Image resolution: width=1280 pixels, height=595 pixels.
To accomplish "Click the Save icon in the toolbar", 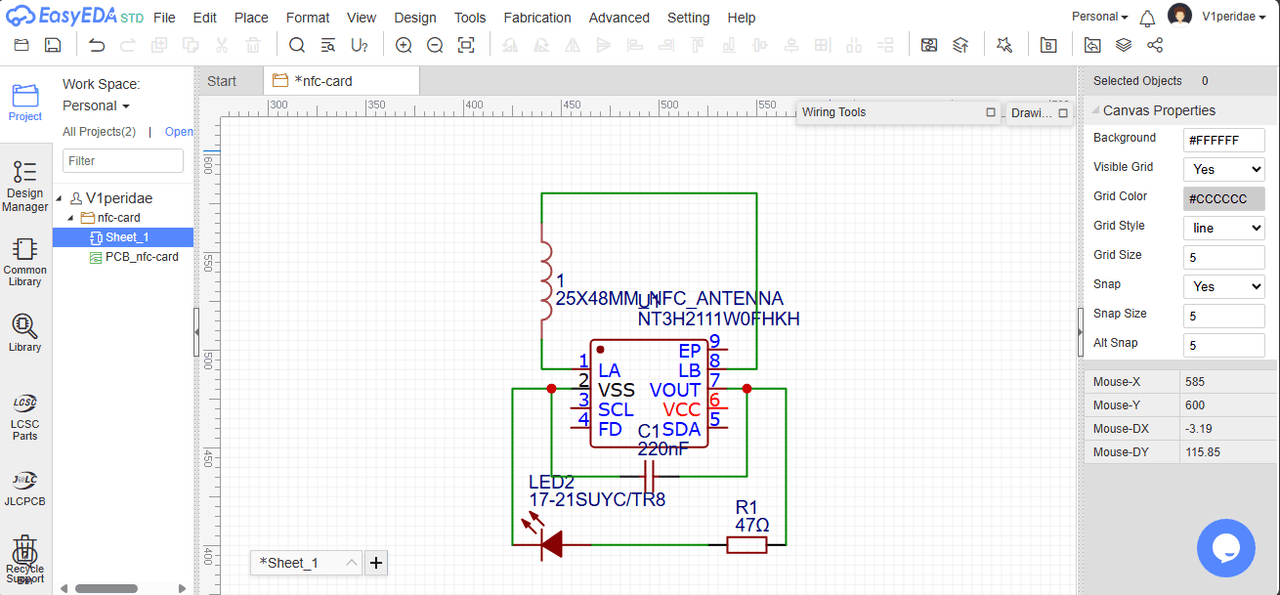I will tap(53, 45).
